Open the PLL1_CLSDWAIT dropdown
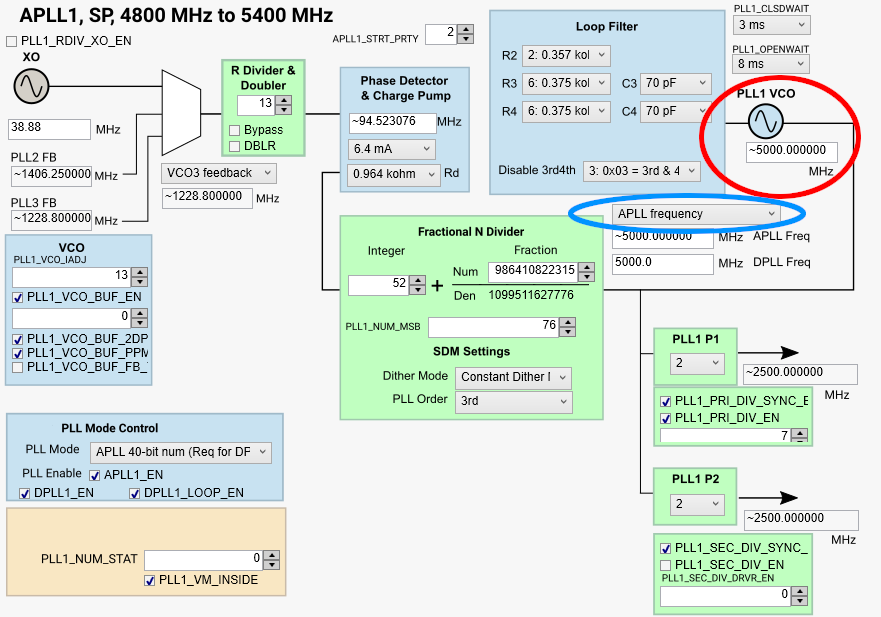 click(x=771, y=24)
